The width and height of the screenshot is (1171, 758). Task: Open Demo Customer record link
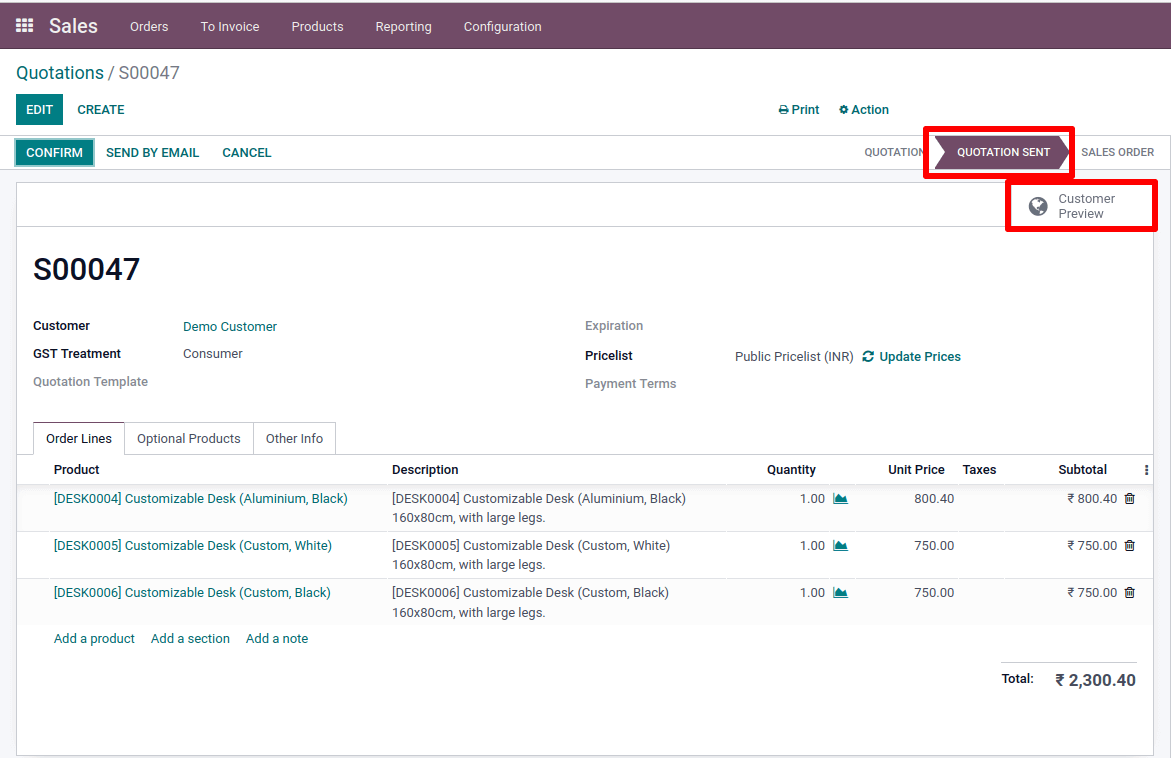(230, 326)
